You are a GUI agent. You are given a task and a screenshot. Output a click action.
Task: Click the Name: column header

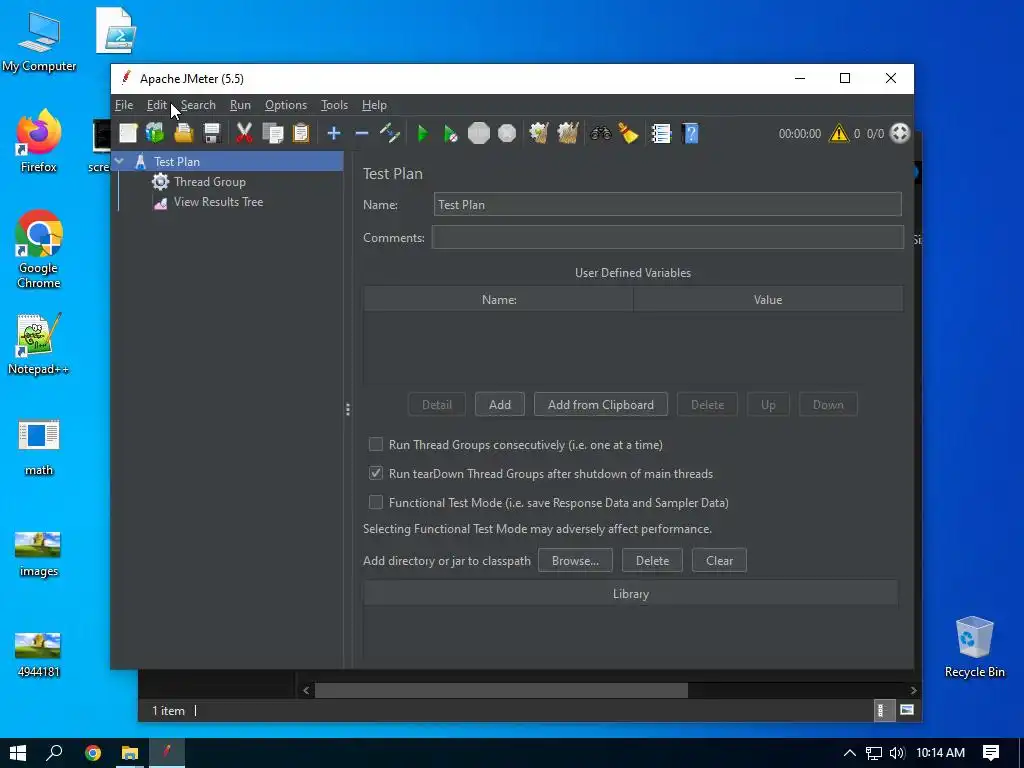(499, 299)
